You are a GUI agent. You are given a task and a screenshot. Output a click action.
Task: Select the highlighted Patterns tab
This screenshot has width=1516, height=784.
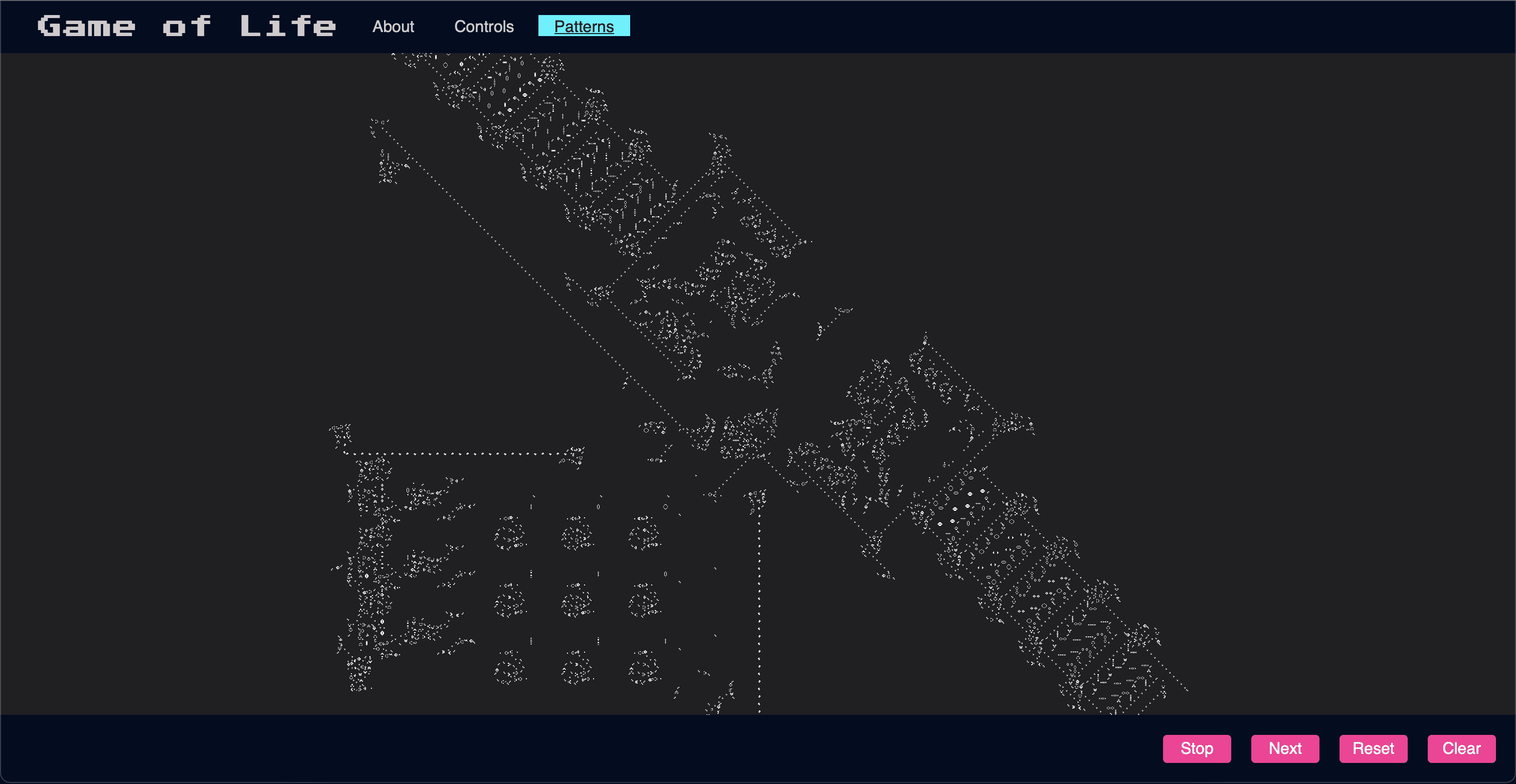coord(584,27)
